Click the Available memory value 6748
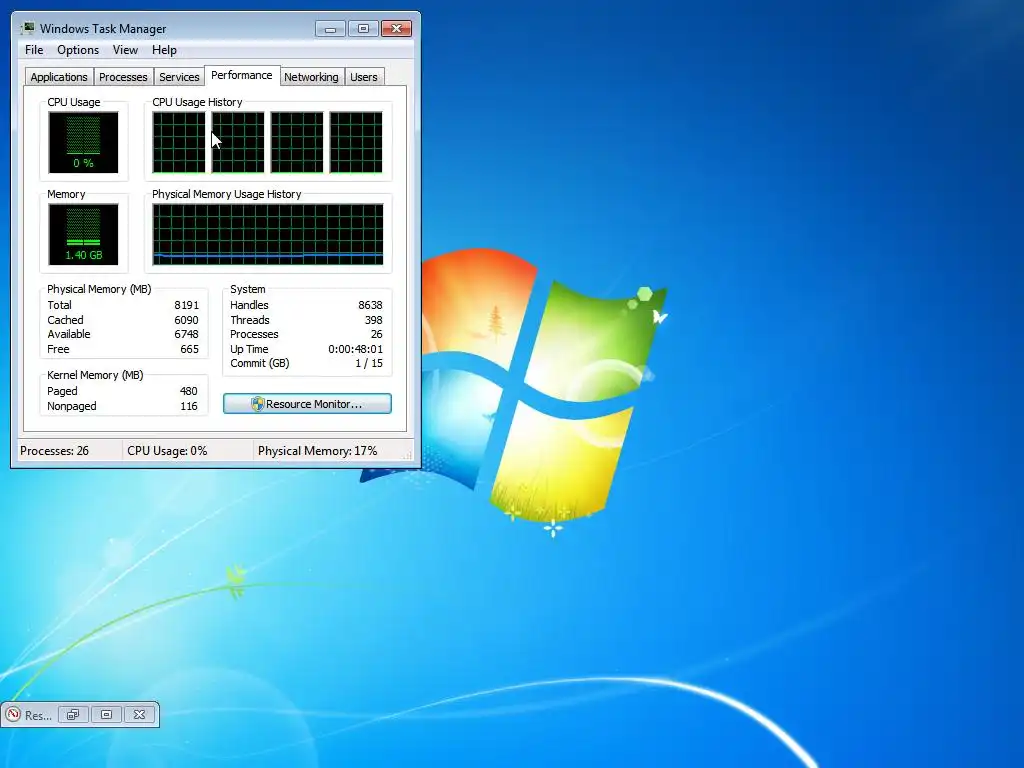Image resolution: width=1024 pixels, height=768 pixels. click(186, 334)
